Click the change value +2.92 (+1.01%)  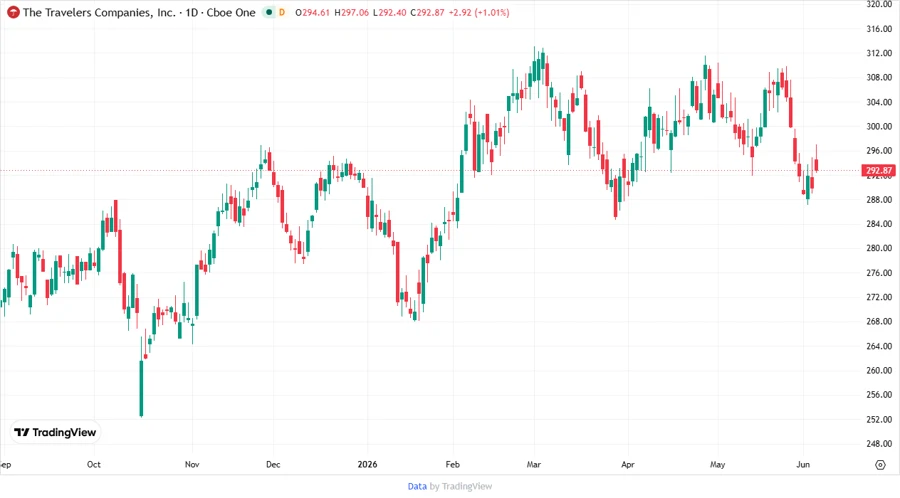pos(479,13)
